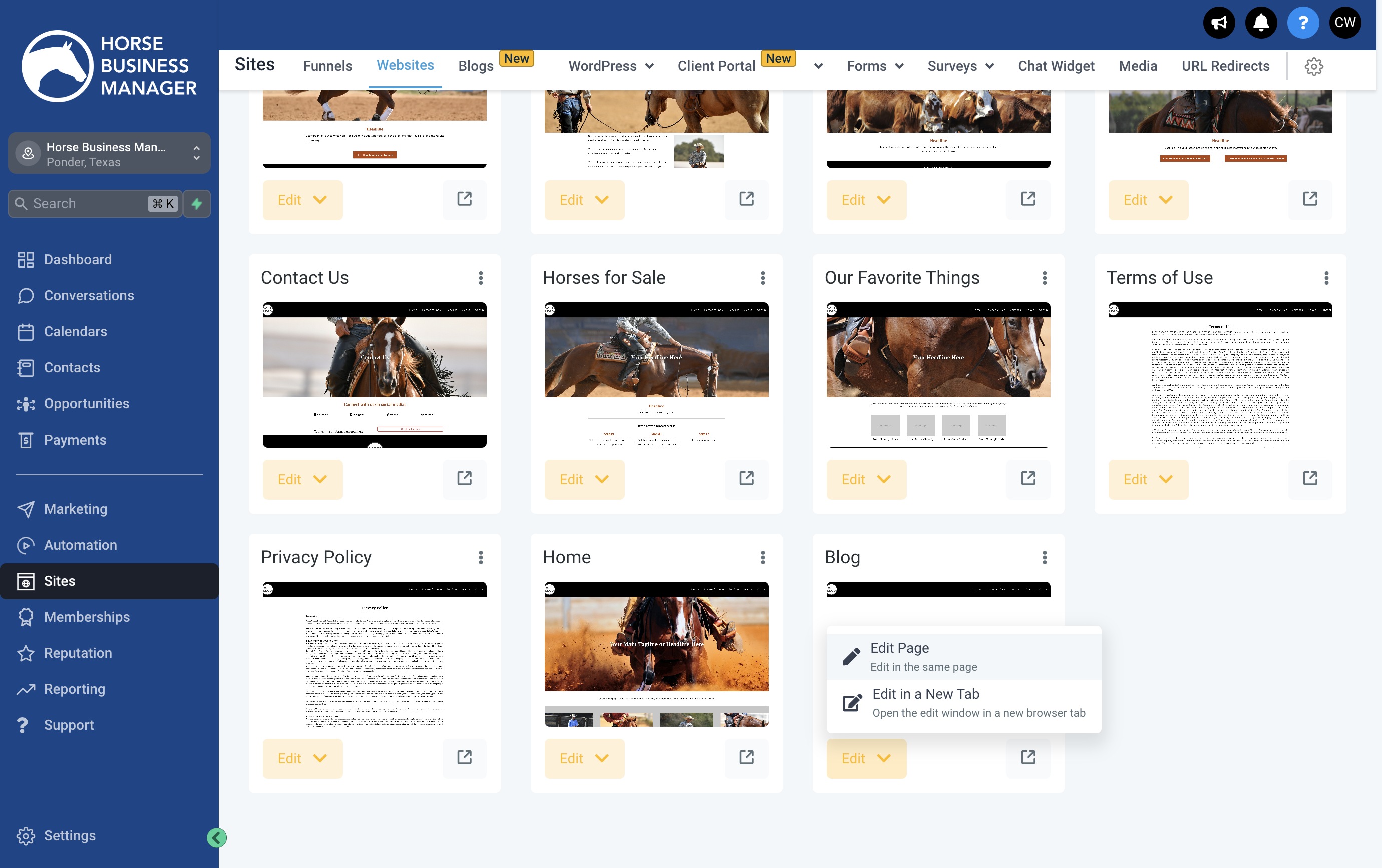Image resolution: width=1382 pixels, height=868 pixels.
Task: Expand the Horses for Sale Edit dropdown
Action: [x=584, y=479]
